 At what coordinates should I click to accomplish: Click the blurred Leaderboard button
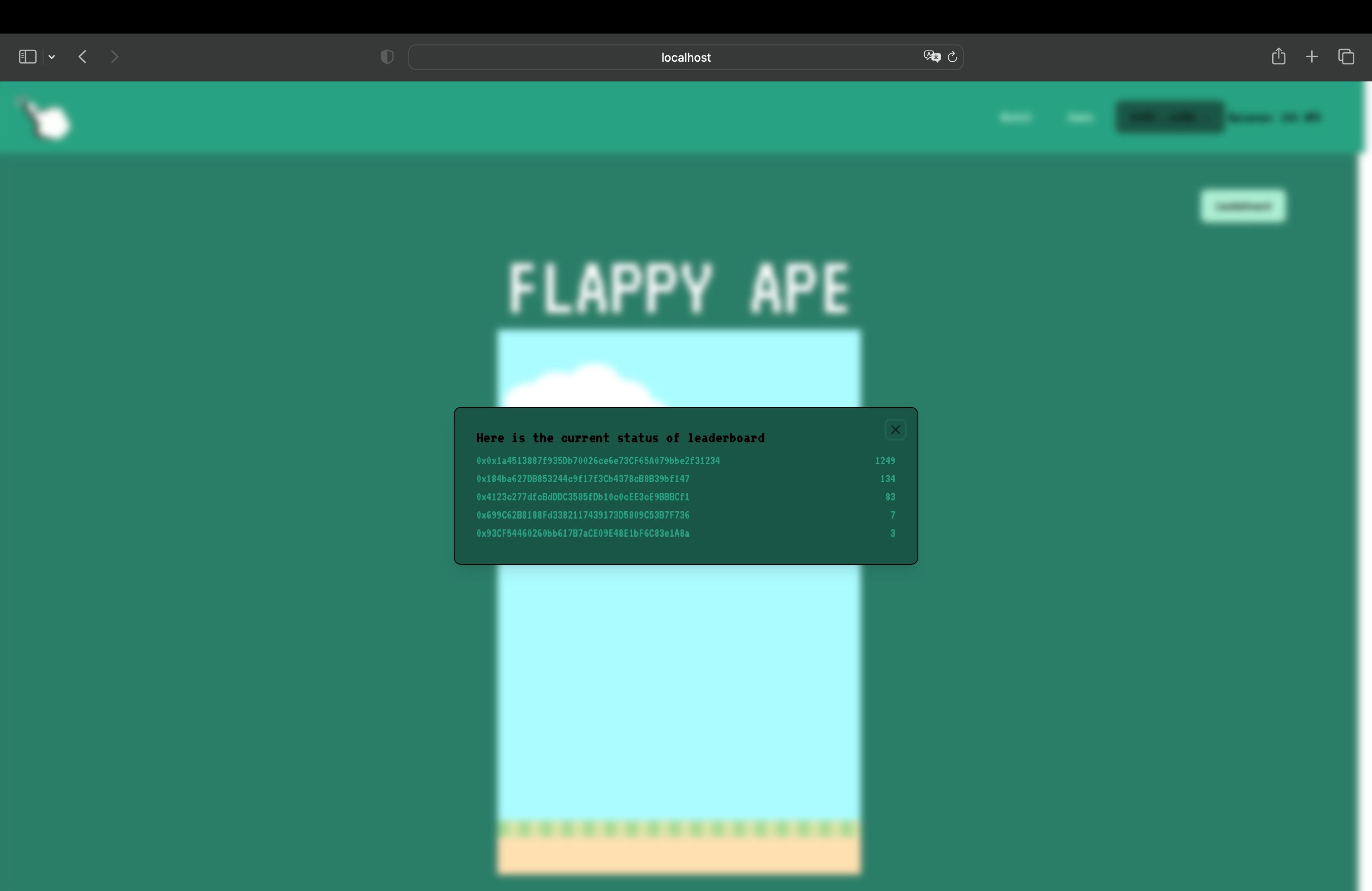point(1243,206)
